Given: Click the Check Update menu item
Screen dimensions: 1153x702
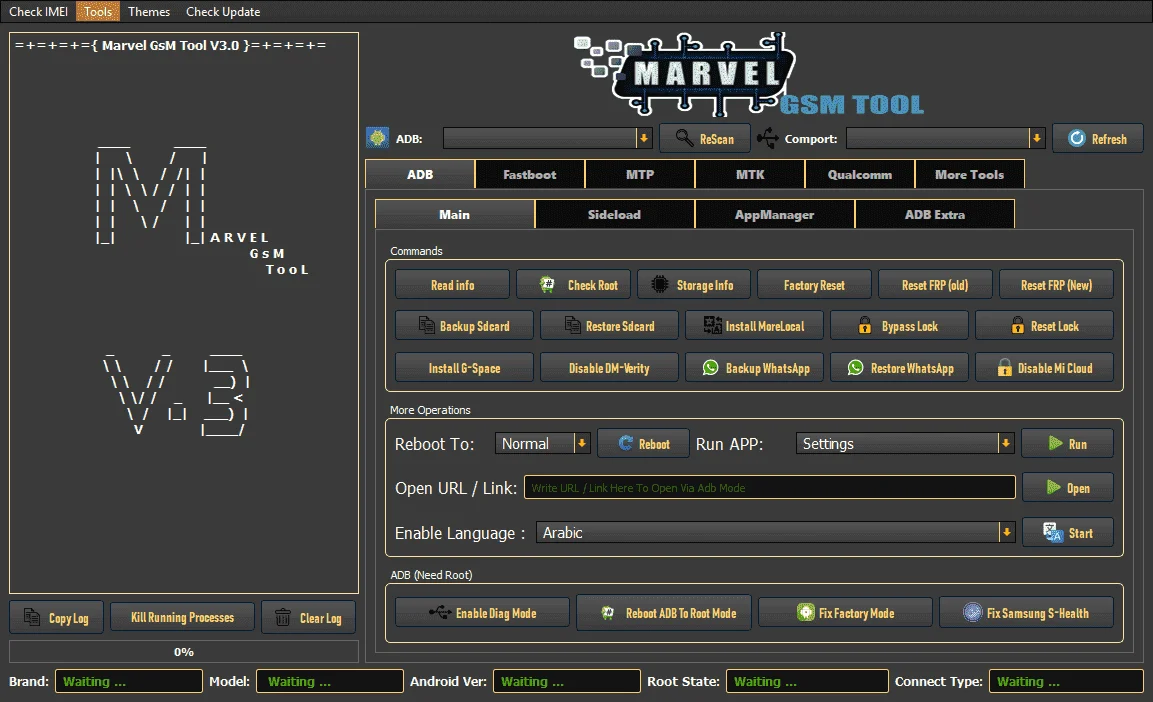Looking at the screenshot, I should tap(223, 11).
